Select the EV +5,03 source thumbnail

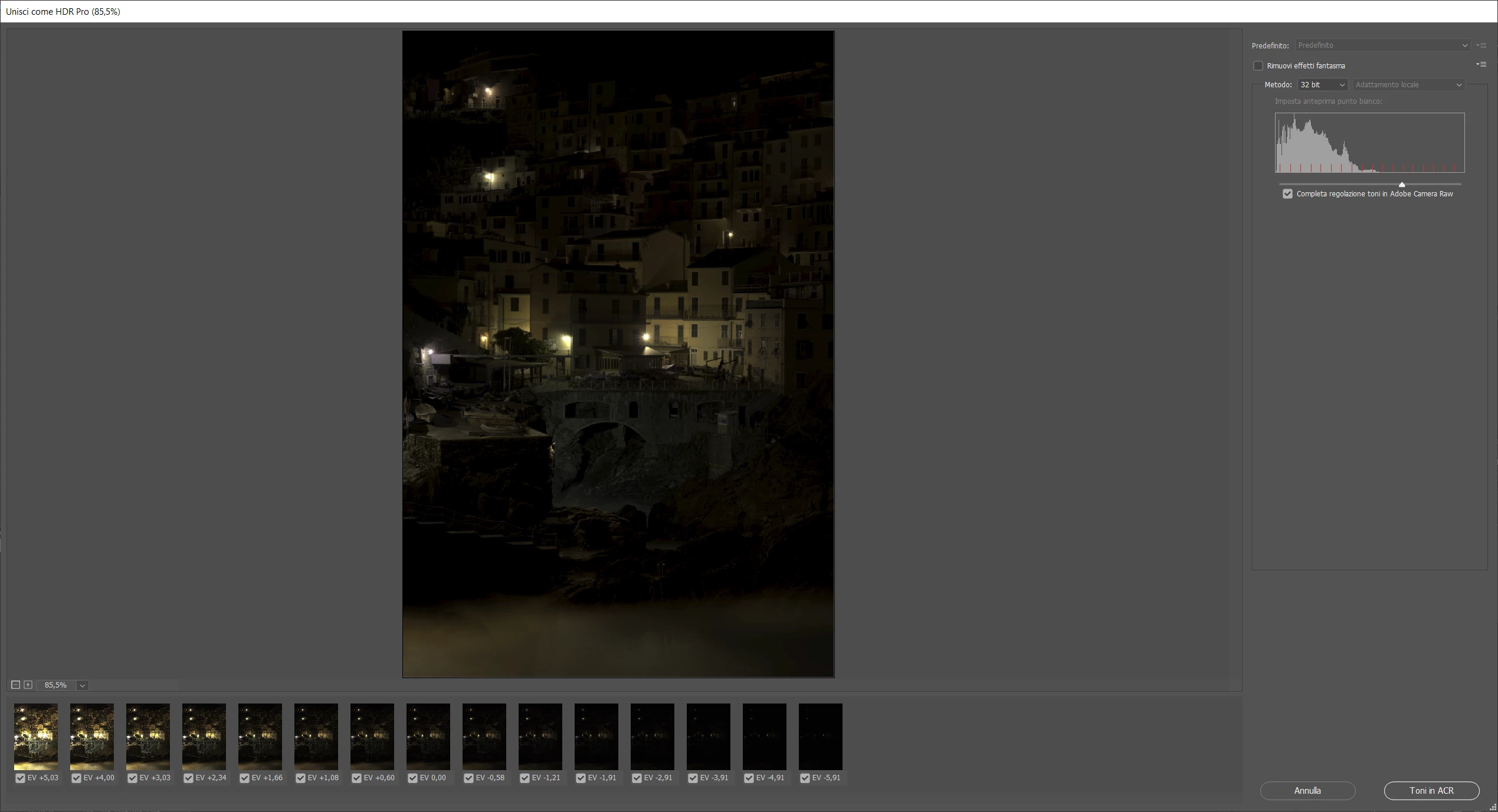coord(36,736)
